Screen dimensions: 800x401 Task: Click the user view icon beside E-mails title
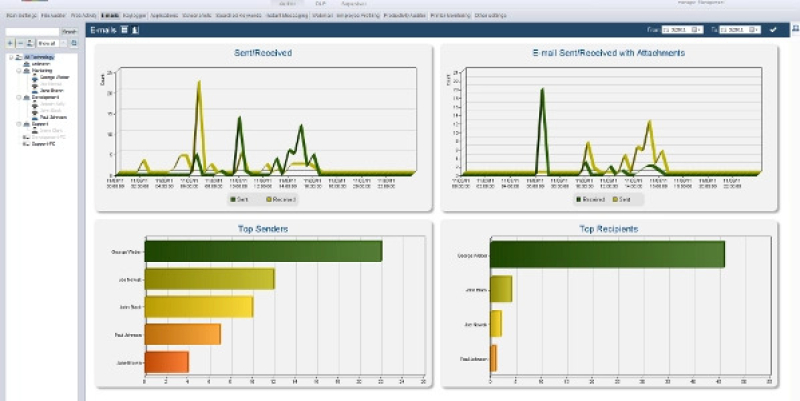(x=135, y=30)
